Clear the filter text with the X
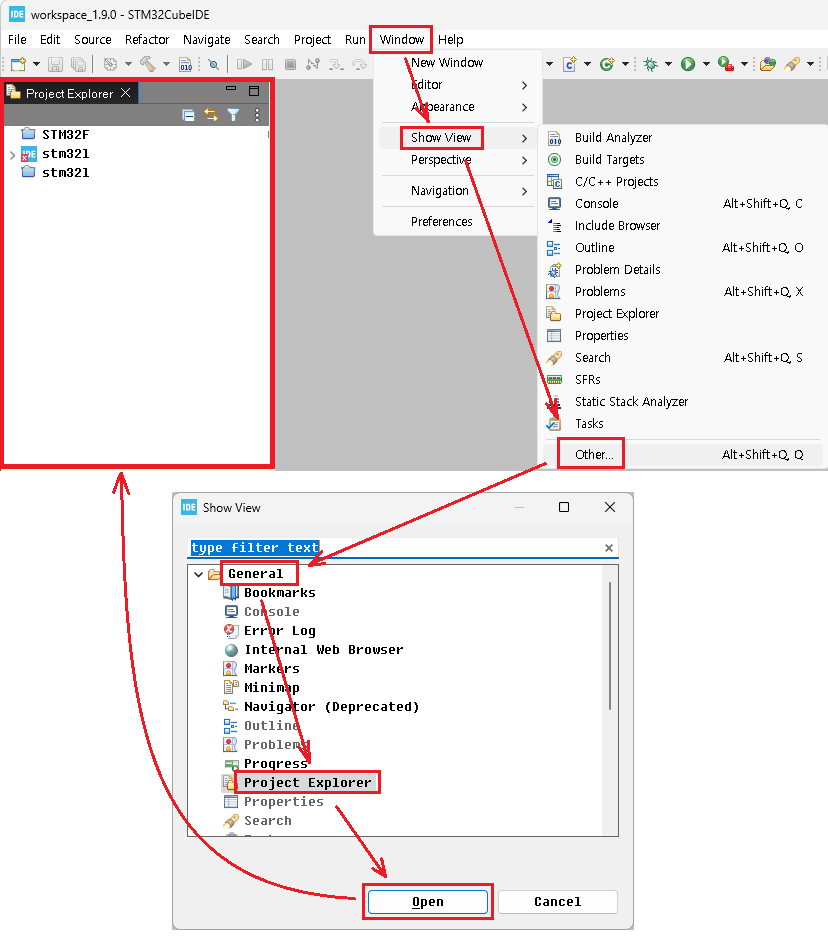 coord(609,548)
